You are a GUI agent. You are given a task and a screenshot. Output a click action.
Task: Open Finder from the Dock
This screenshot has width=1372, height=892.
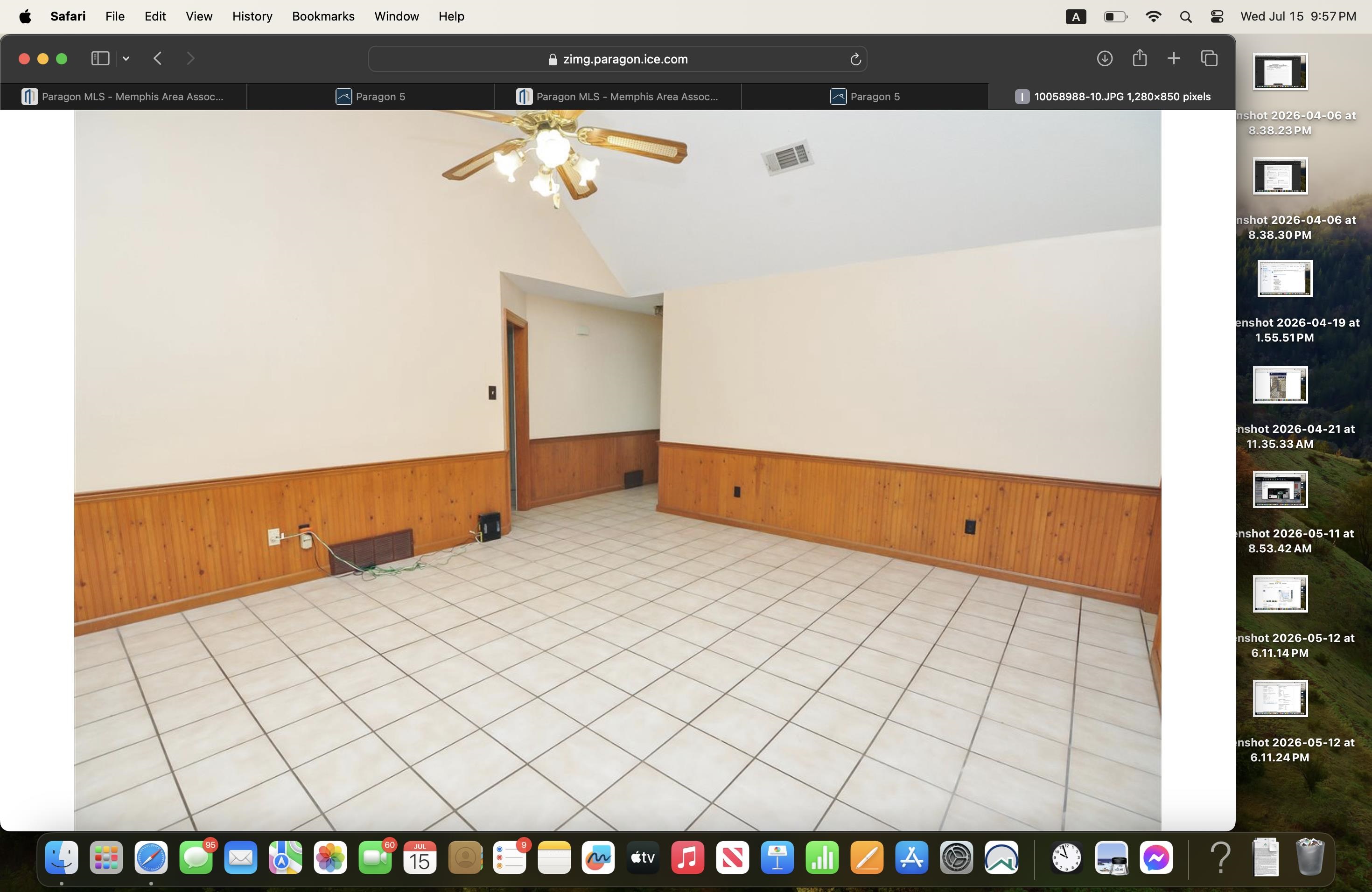click(x=62, y=858)
